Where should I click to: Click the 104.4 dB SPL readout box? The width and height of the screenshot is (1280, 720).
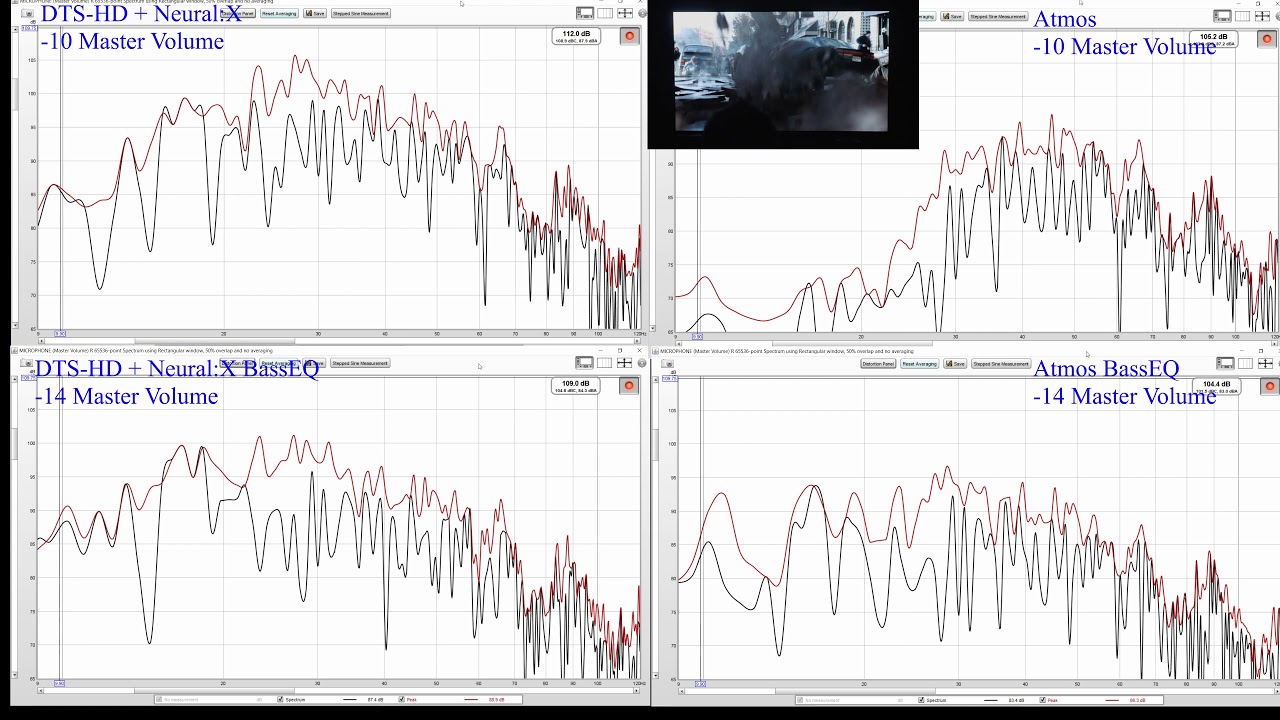click(1216, 386)
